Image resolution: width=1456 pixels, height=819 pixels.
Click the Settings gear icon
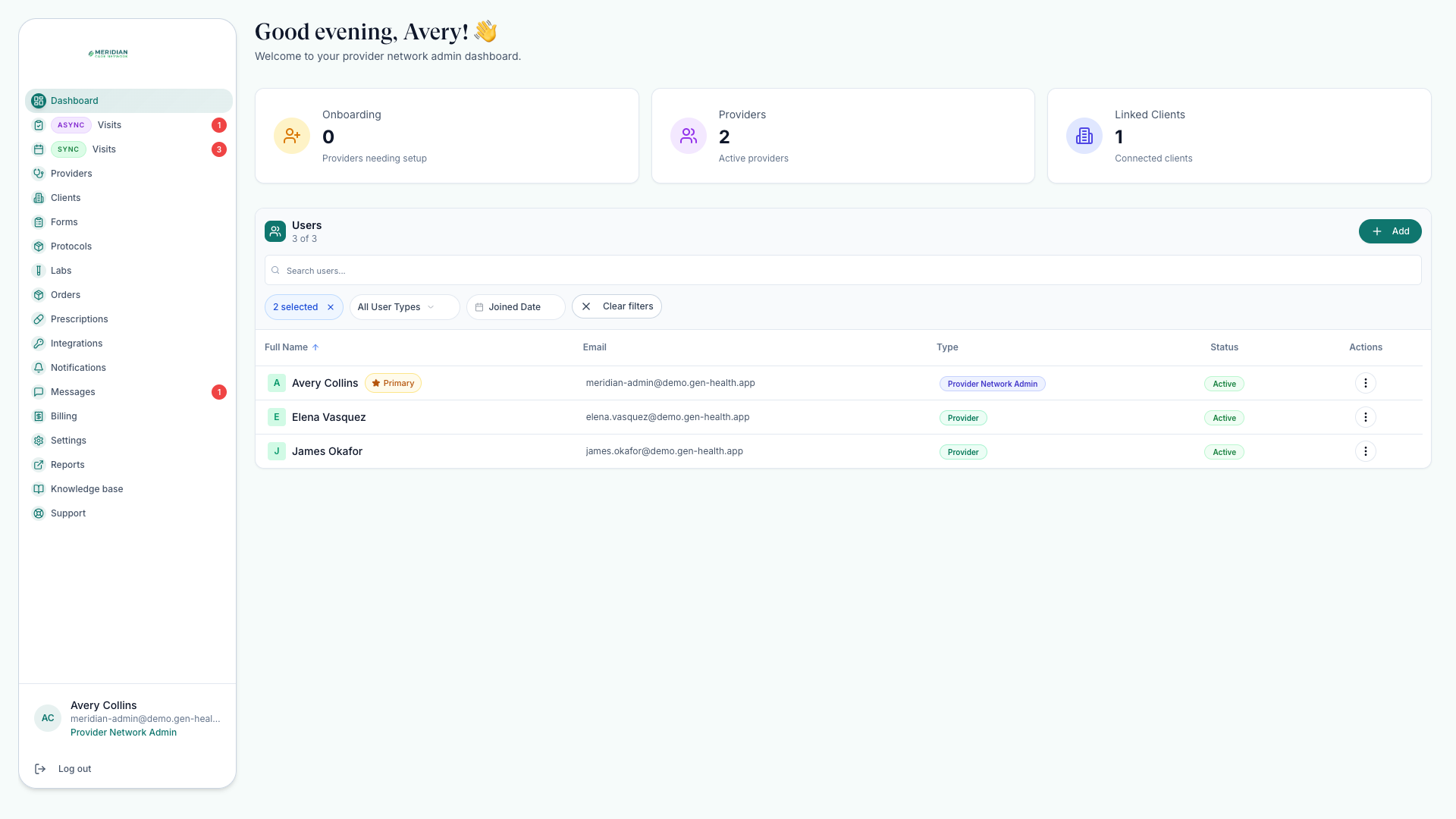click(39, 441)
